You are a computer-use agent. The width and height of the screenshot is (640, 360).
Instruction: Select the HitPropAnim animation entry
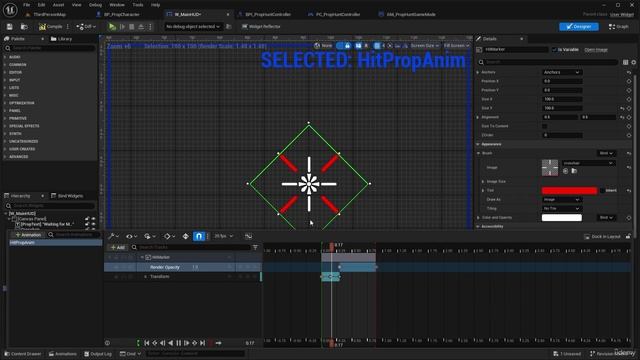56,242
